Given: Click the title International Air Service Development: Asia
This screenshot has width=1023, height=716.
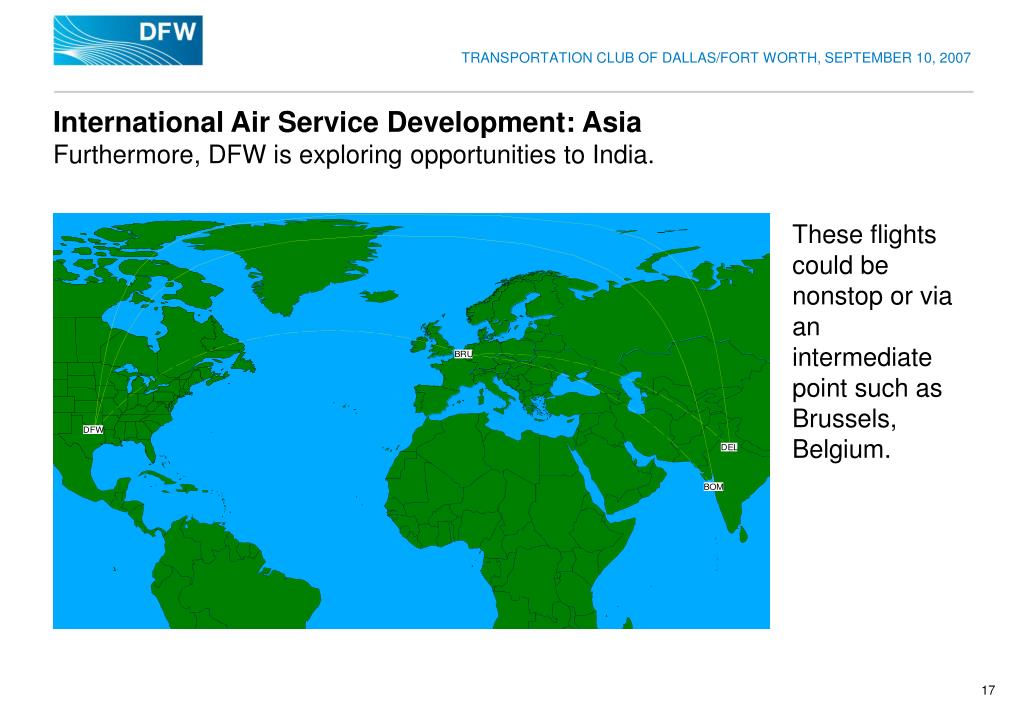Looking at the screenshot, I should point(347,122).
